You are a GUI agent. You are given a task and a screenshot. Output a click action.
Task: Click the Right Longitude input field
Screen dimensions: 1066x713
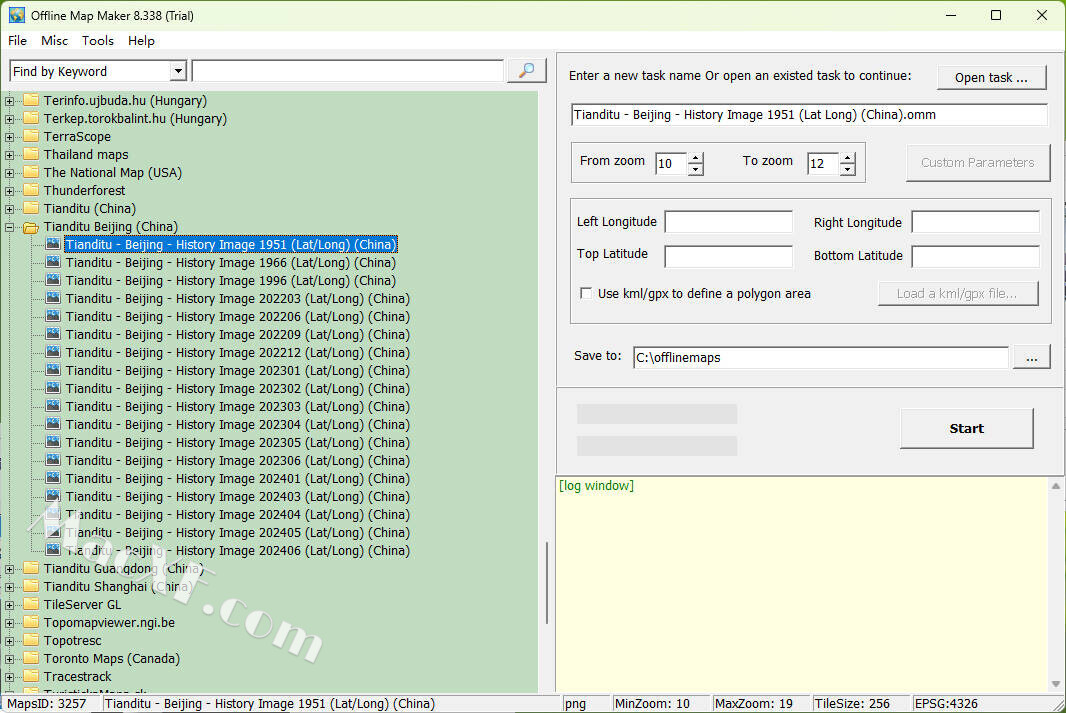976,222
